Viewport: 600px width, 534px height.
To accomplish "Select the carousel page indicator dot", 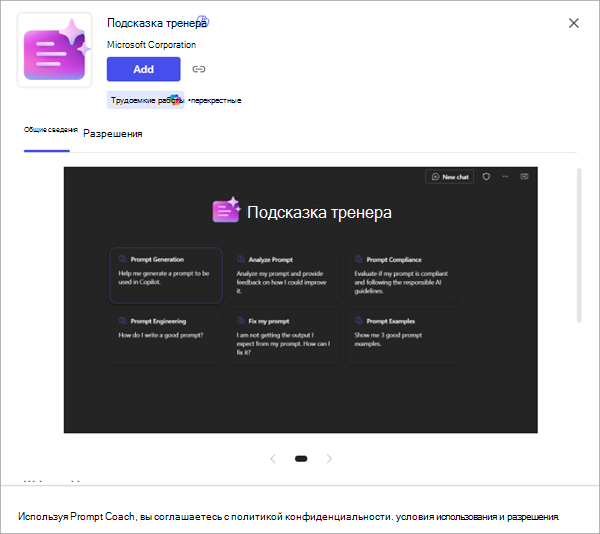I will coord(301,459).
